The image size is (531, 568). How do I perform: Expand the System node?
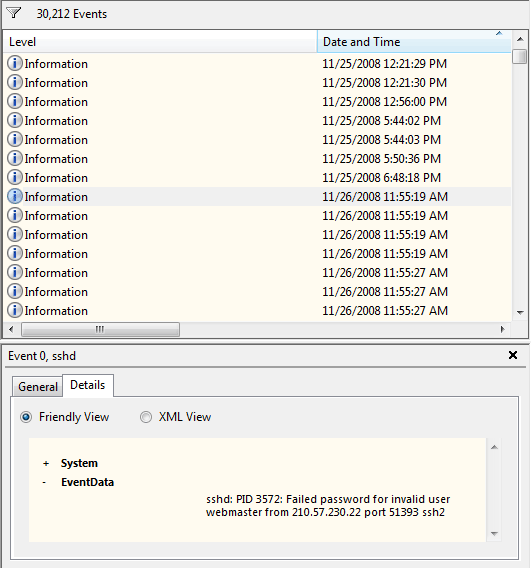click(46, 463)
